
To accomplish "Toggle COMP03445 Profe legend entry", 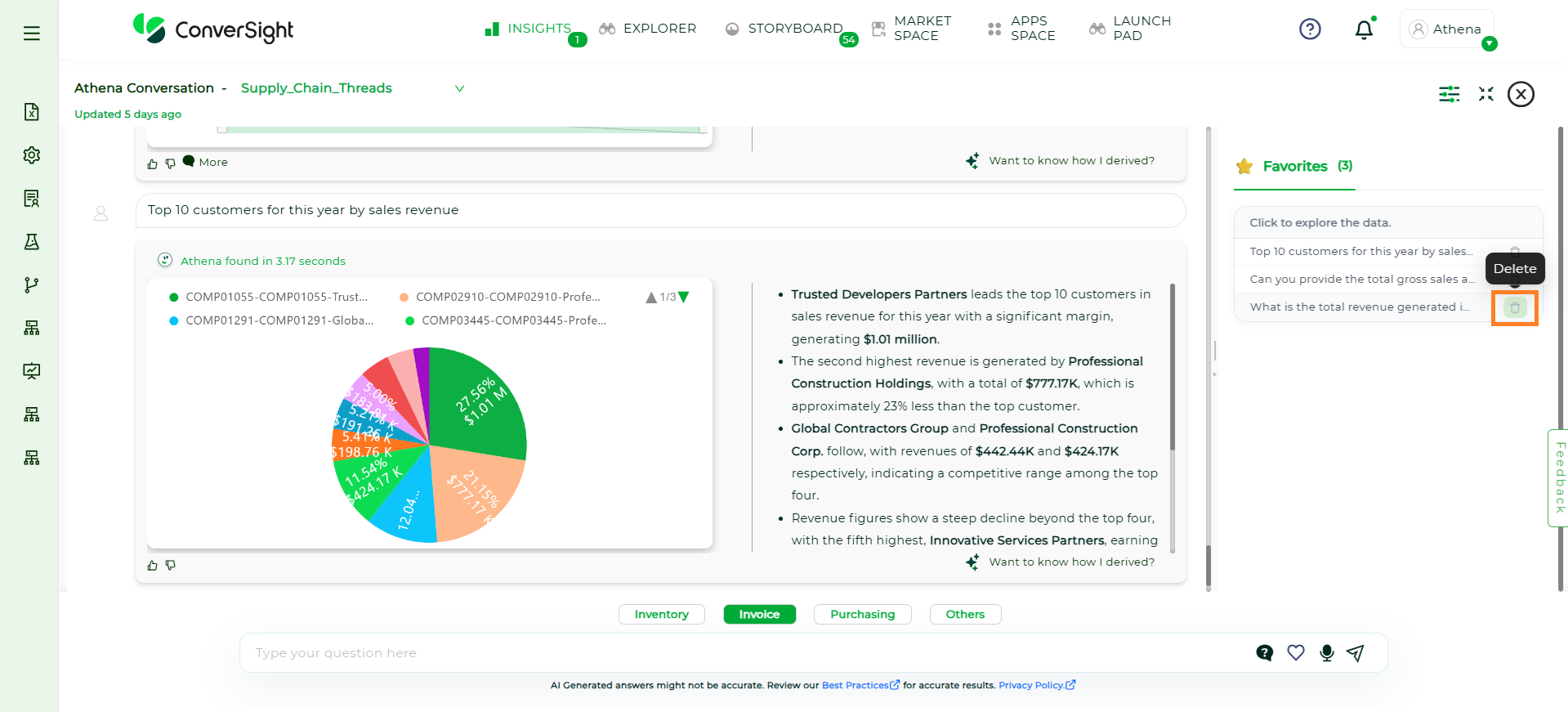I will (506, 320).
